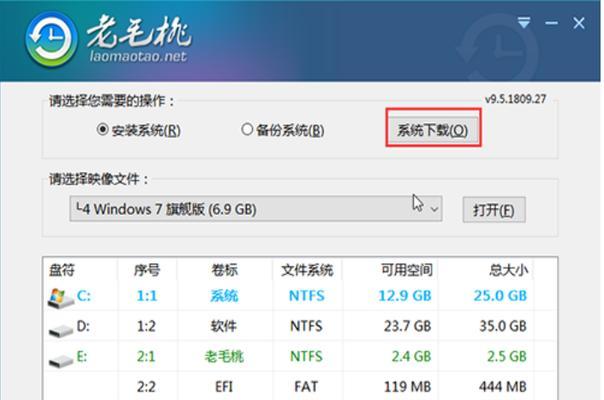Screen dimensions: 604x400
Task: Click the 2:1 sequence cell
Action: pyautogui.click(x=146, y=356)
